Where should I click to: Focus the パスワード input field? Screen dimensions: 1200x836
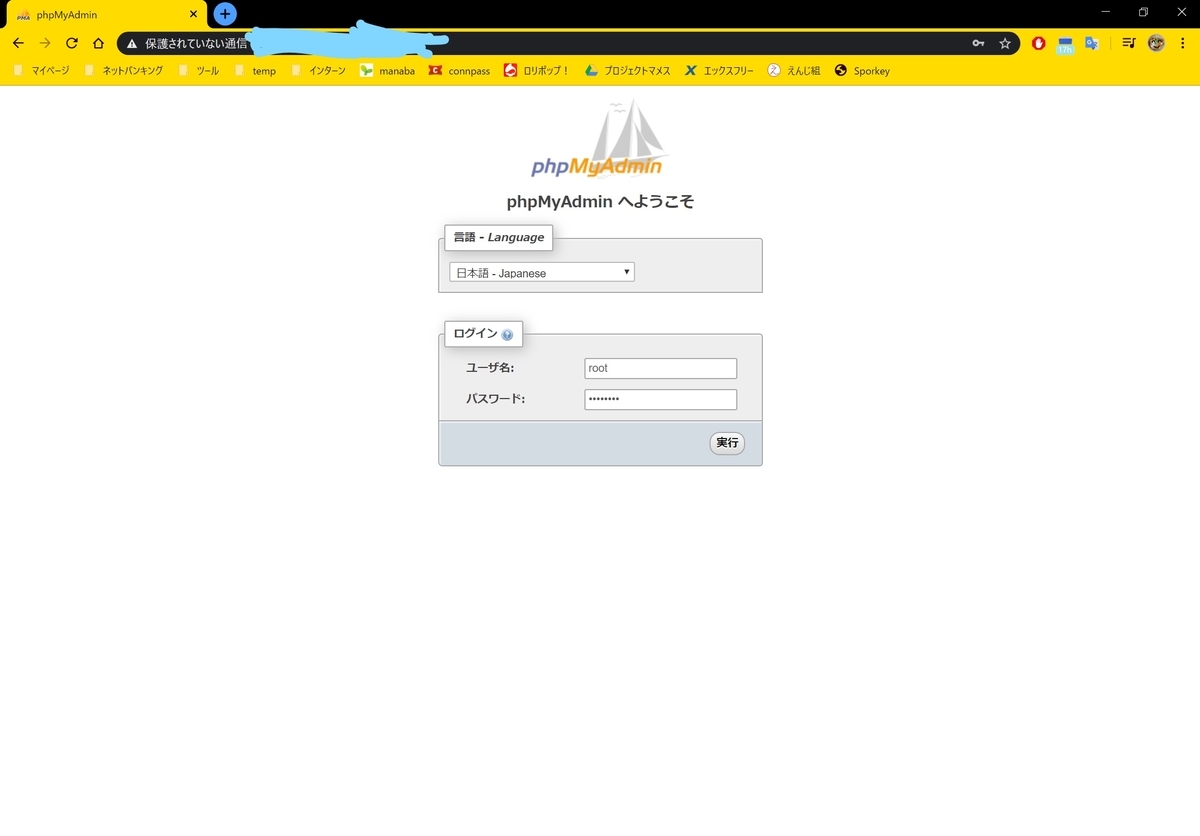coord(660,399)
